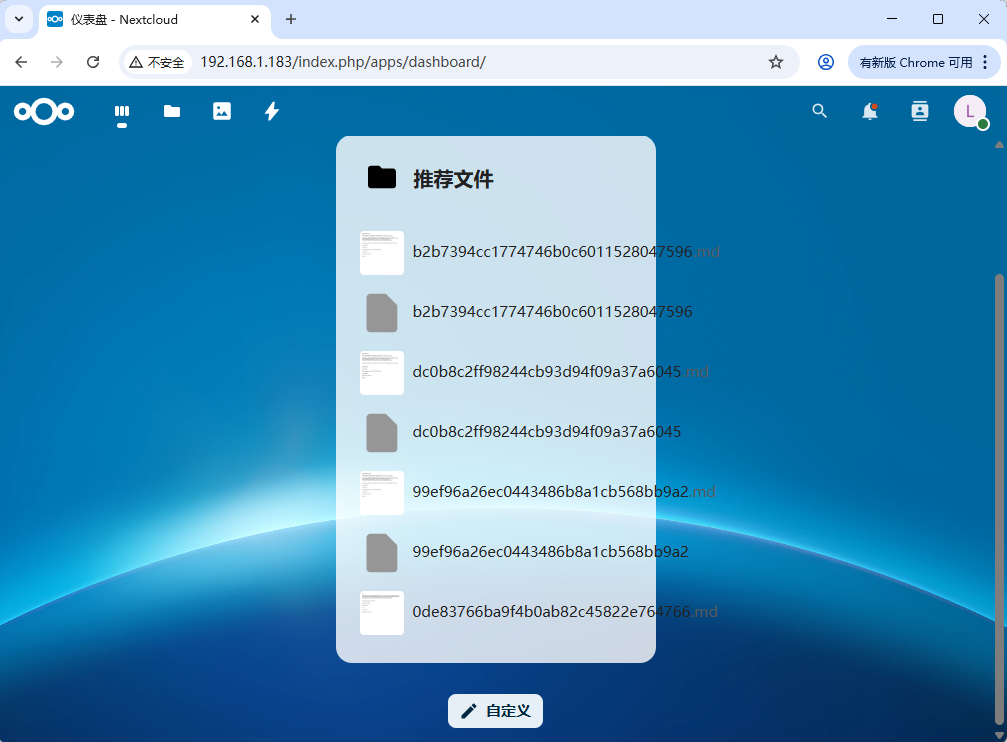Open the Contacts menu icon
This screenshot has height=742, width=1007.
pyautogui.click(x=920, y=111)
